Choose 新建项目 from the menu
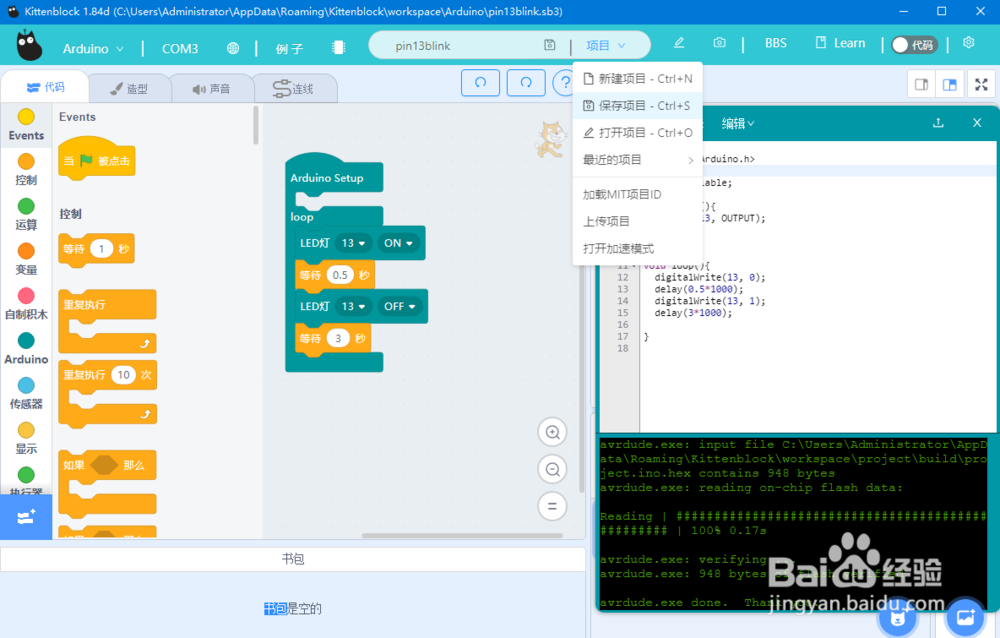This screenshot has height=638, width=1000. point(638,78)
